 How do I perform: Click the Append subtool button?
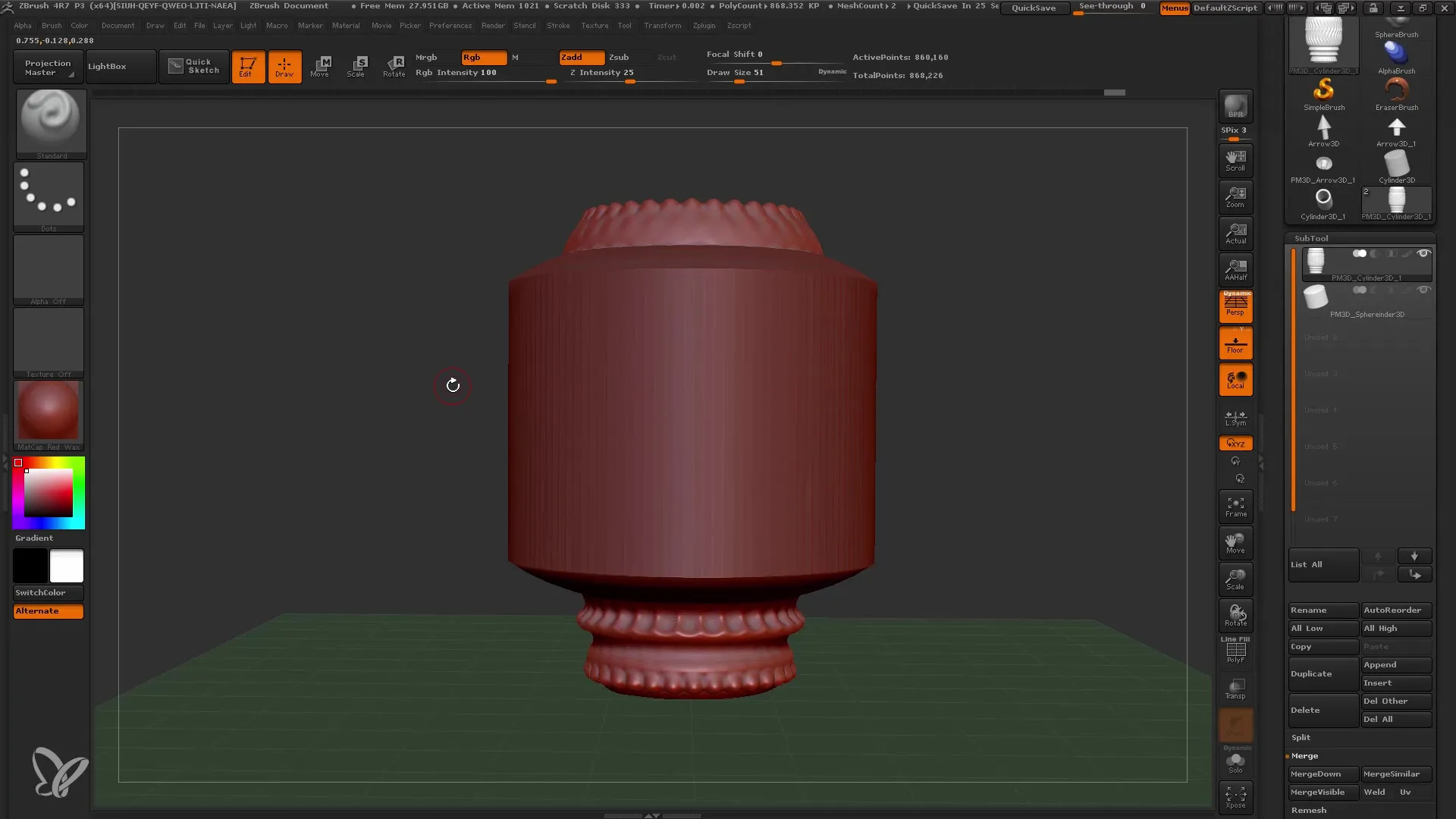[1395, 664]
